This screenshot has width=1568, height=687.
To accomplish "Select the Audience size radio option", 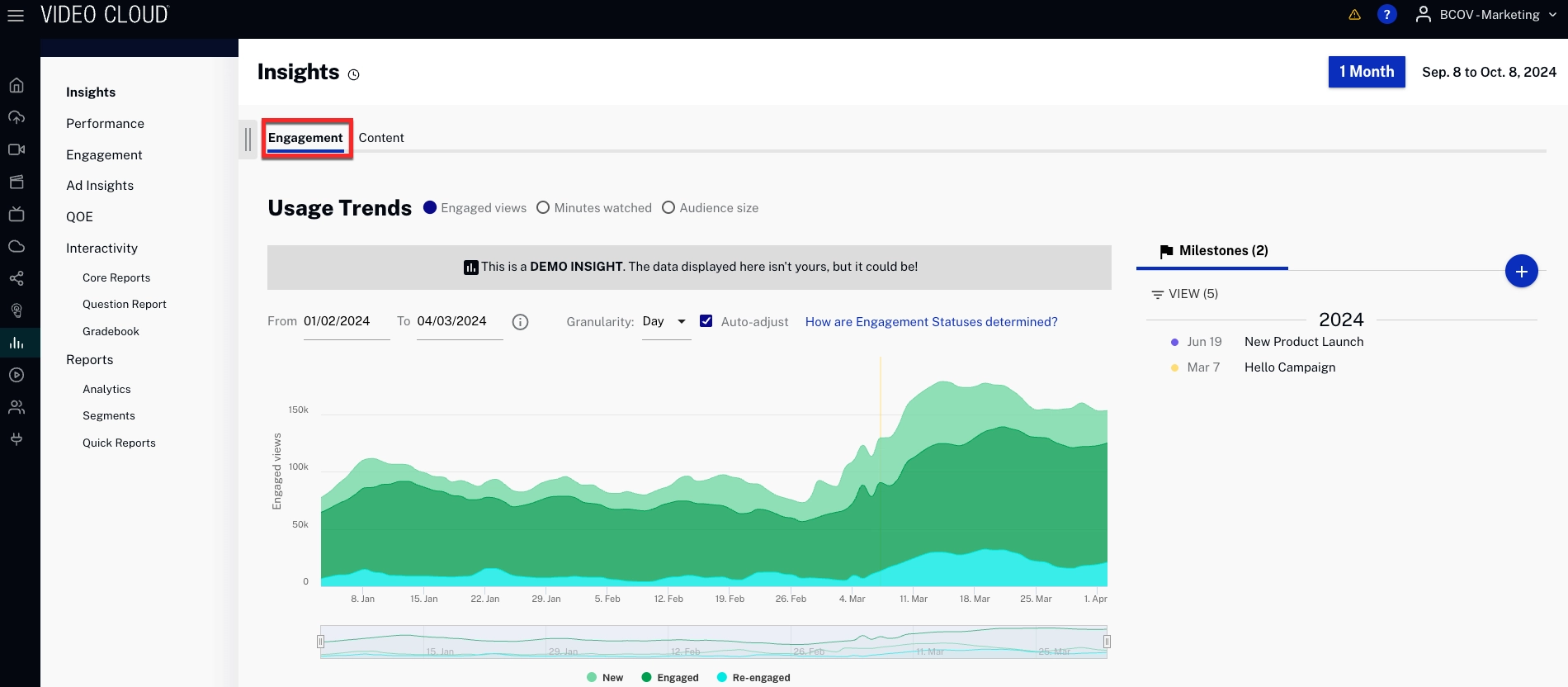I will (x=668, y=208).
